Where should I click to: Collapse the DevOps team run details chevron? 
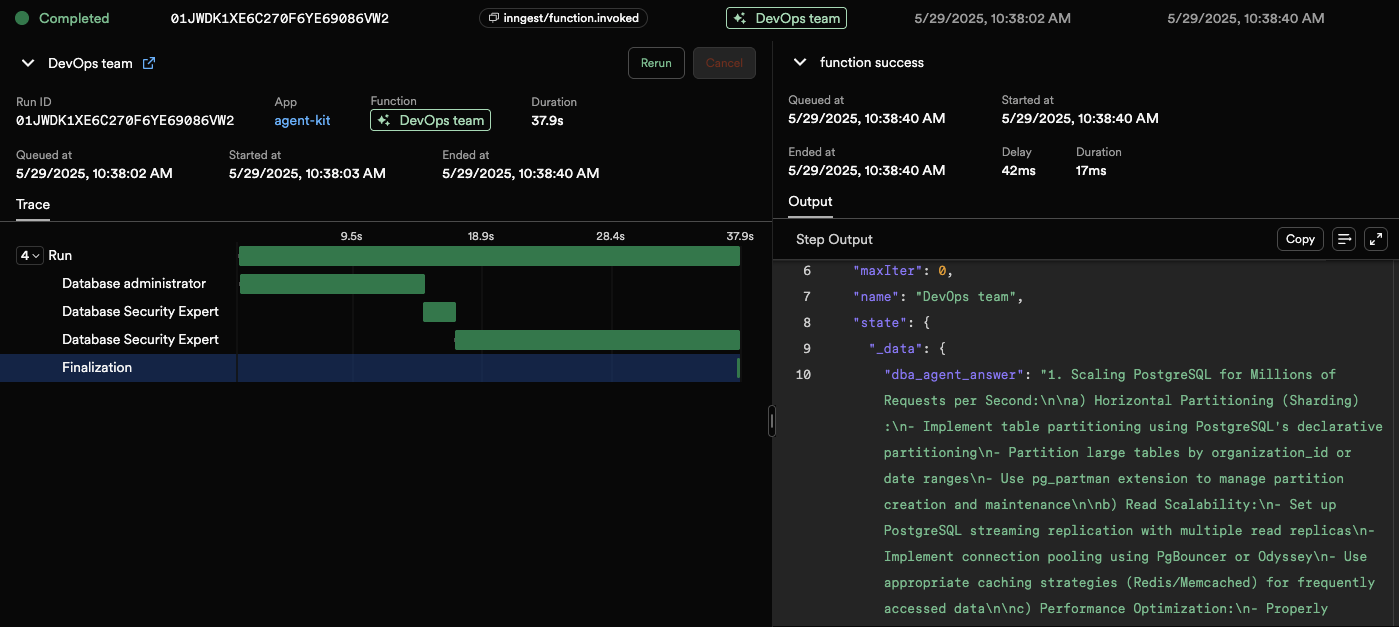pos(28,63)
